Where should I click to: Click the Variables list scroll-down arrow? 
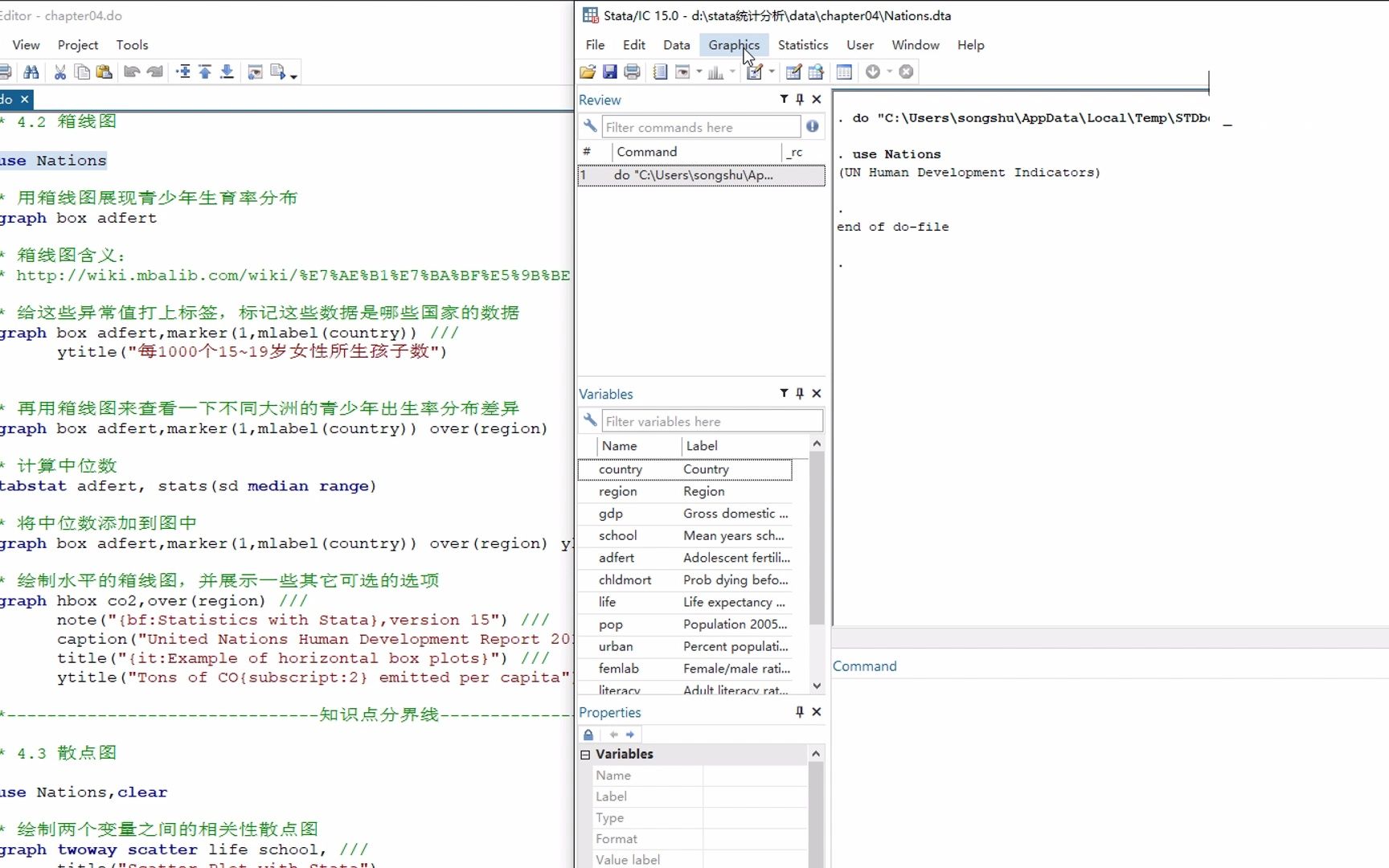817,686
